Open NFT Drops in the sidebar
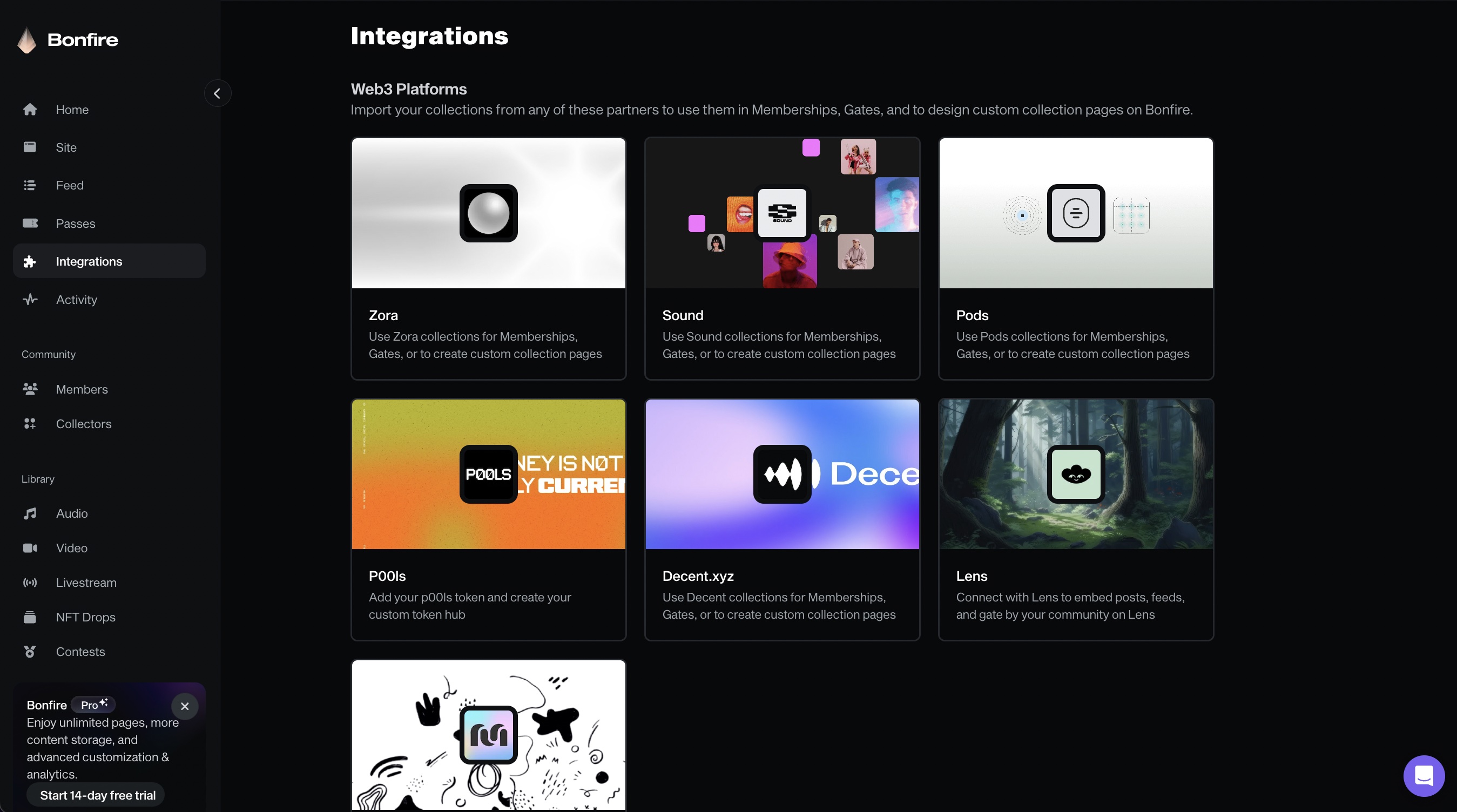This screenshot has width=1457, height=812. pyautogui.click(x=109, y=617)
